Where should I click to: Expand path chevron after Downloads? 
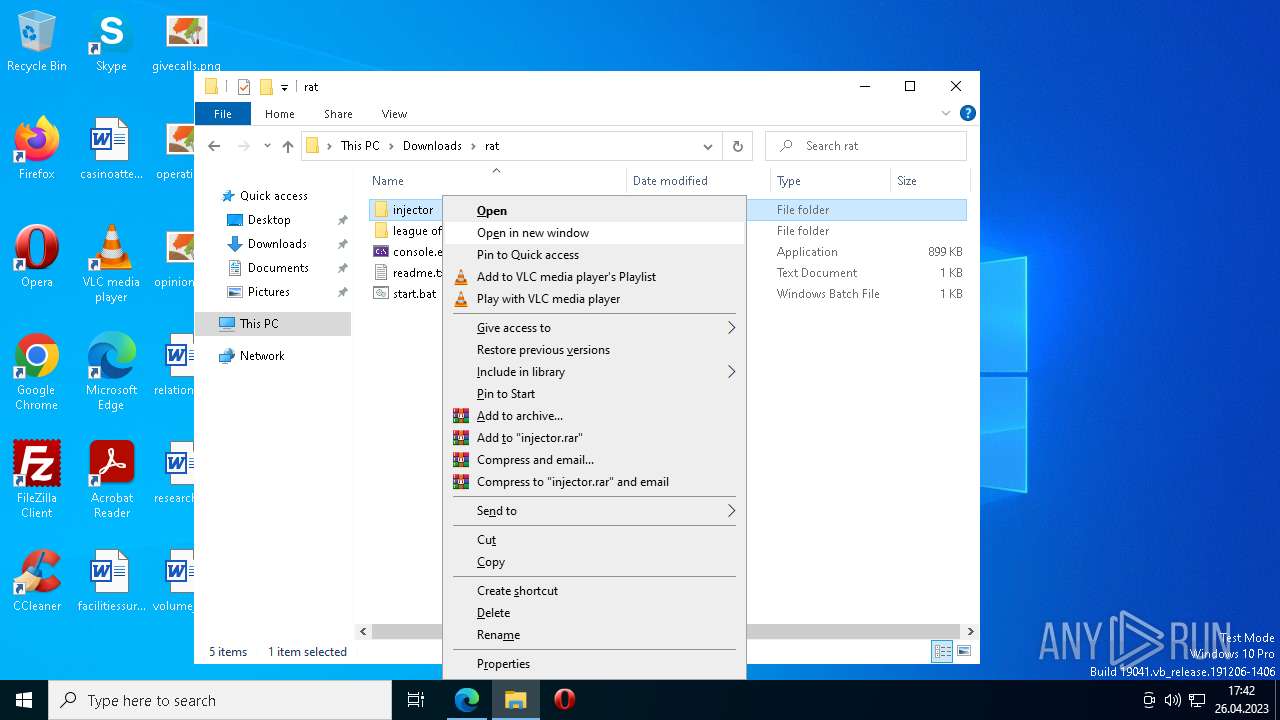(474, 146)
